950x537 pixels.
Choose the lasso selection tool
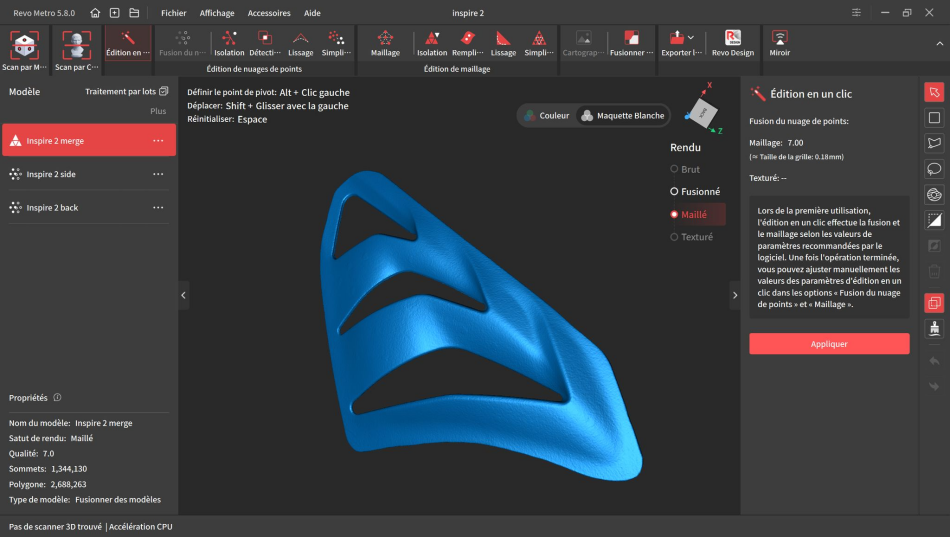point(934,169)
